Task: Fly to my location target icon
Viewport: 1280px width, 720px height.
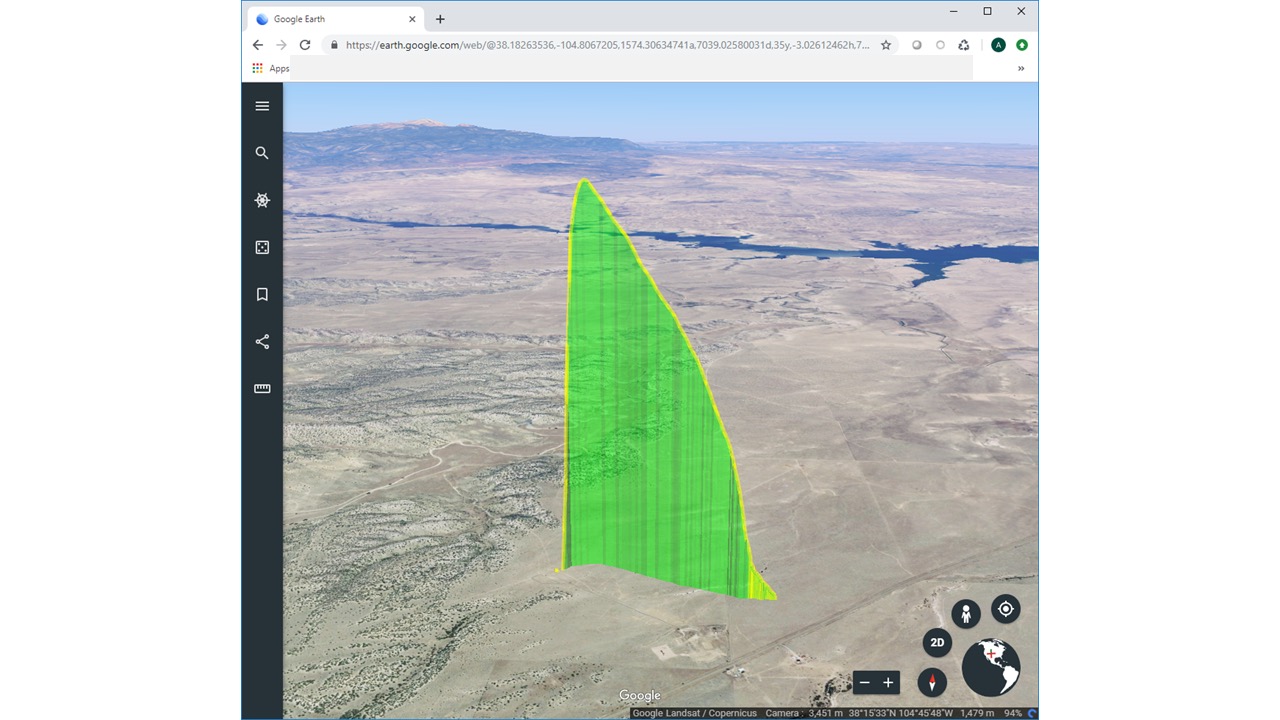Action: coord(1005,608)
